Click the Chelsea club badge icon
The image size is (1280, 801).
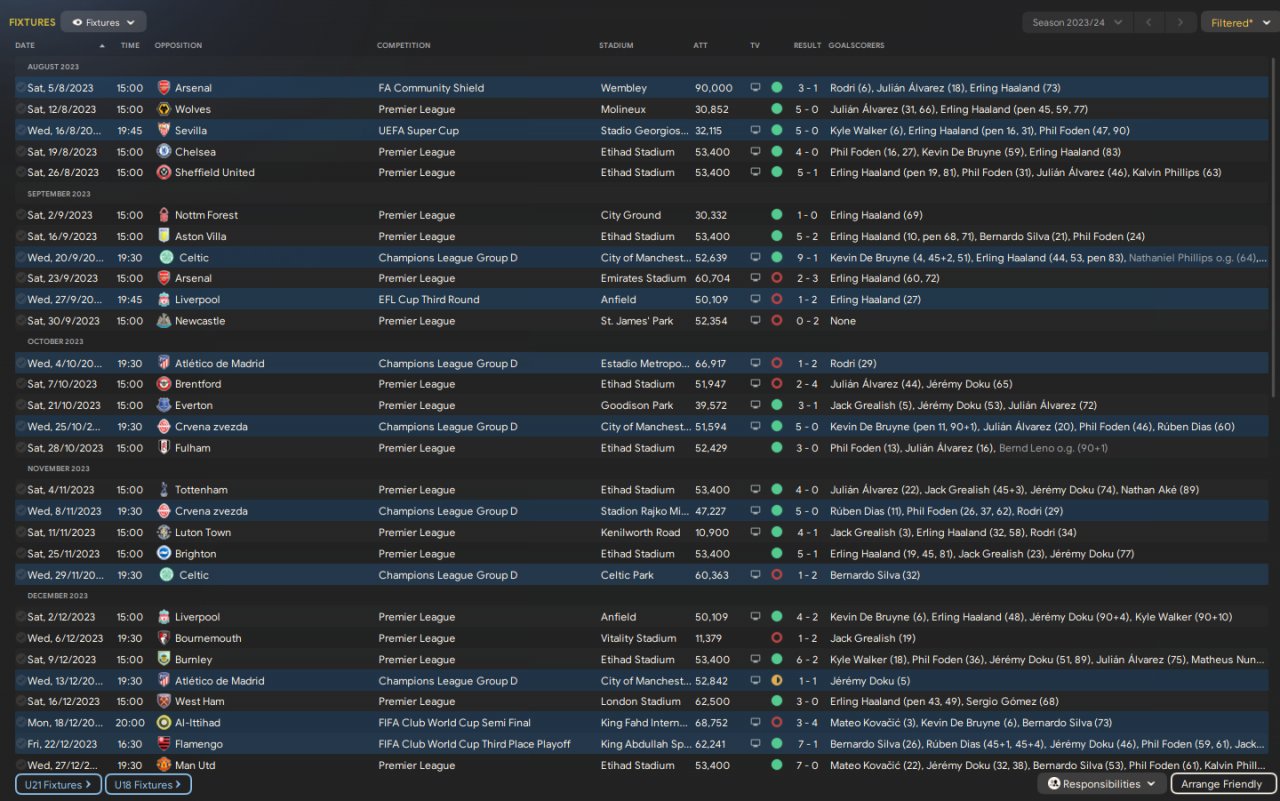[164, 152]
